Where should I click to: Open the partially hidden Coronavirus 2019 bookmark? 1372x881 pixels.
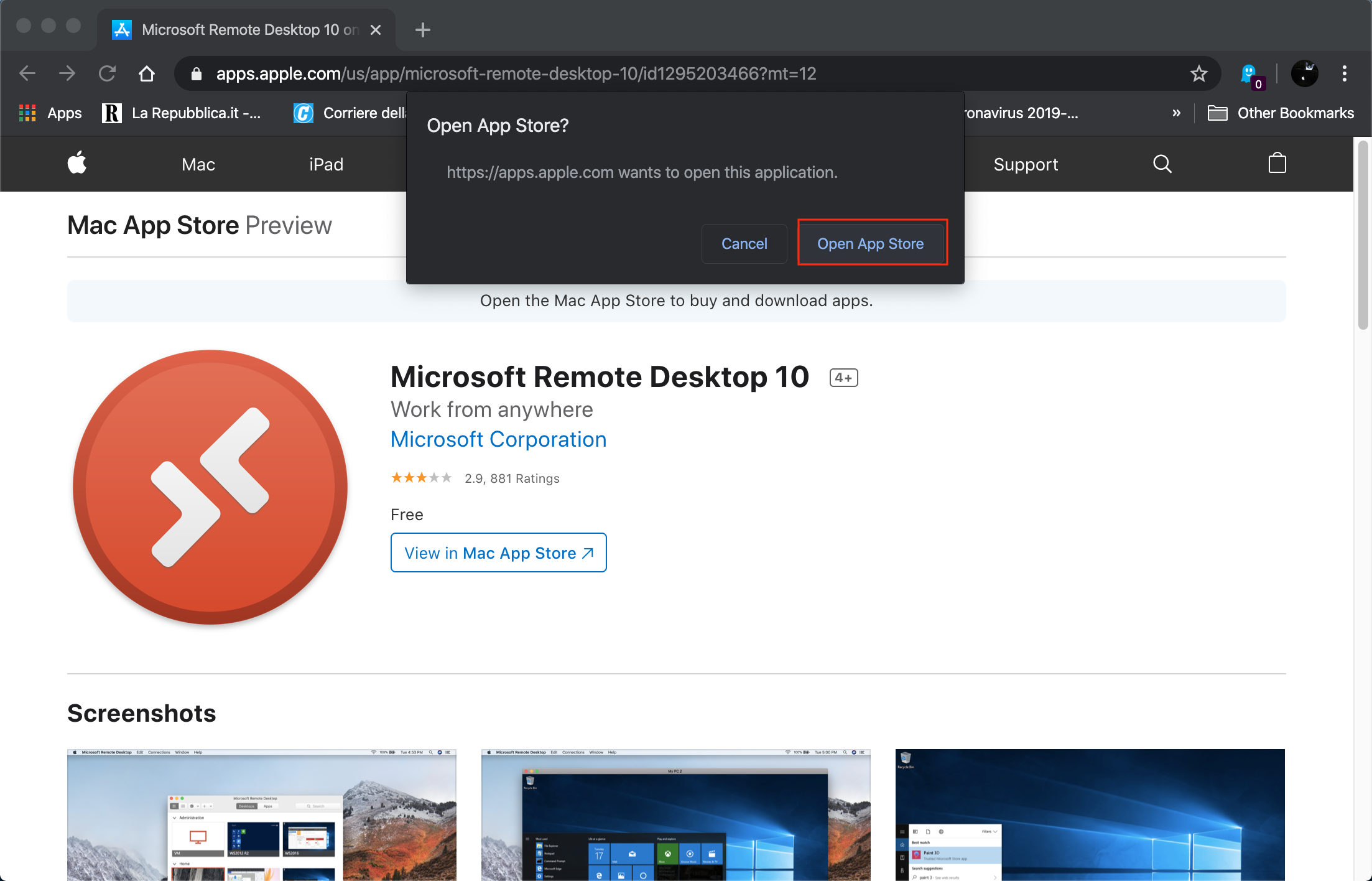coord(1020,113)
